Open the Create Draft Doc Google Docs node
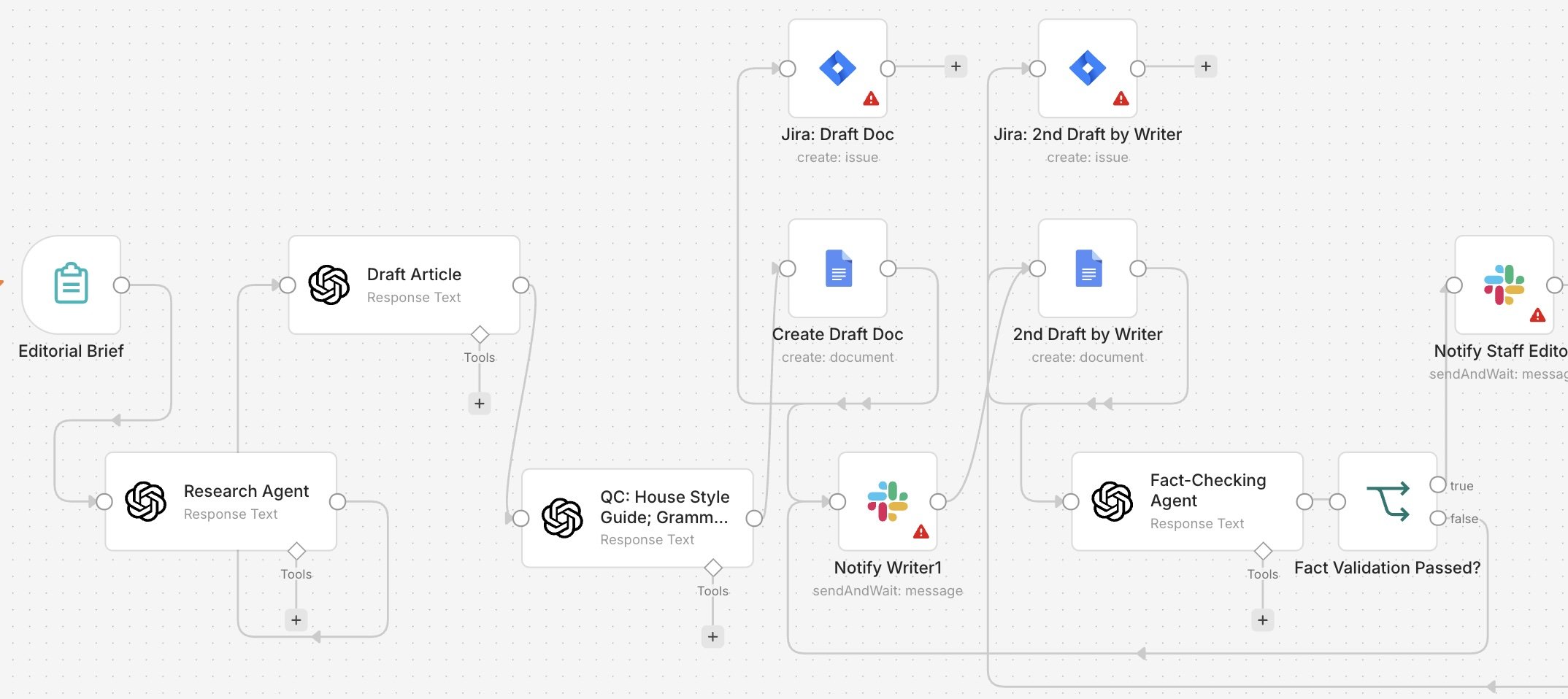Screen dimensions: 1568x699 (838, 269)
